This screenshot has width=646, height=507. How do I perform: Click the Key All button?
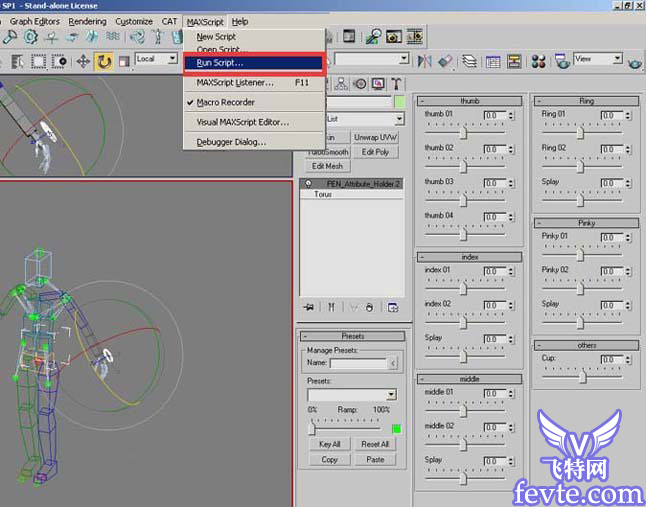click(x=329, y=444)
